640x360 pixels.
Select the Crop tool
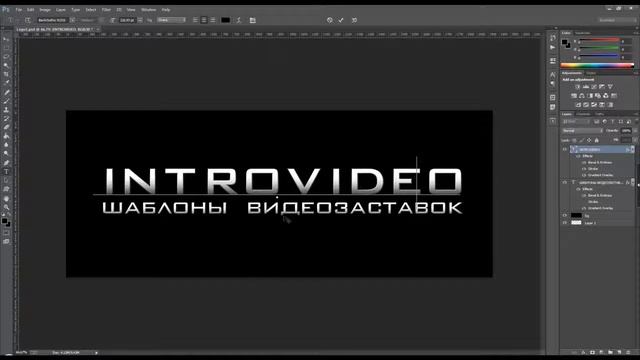click(x=6, y=74)
